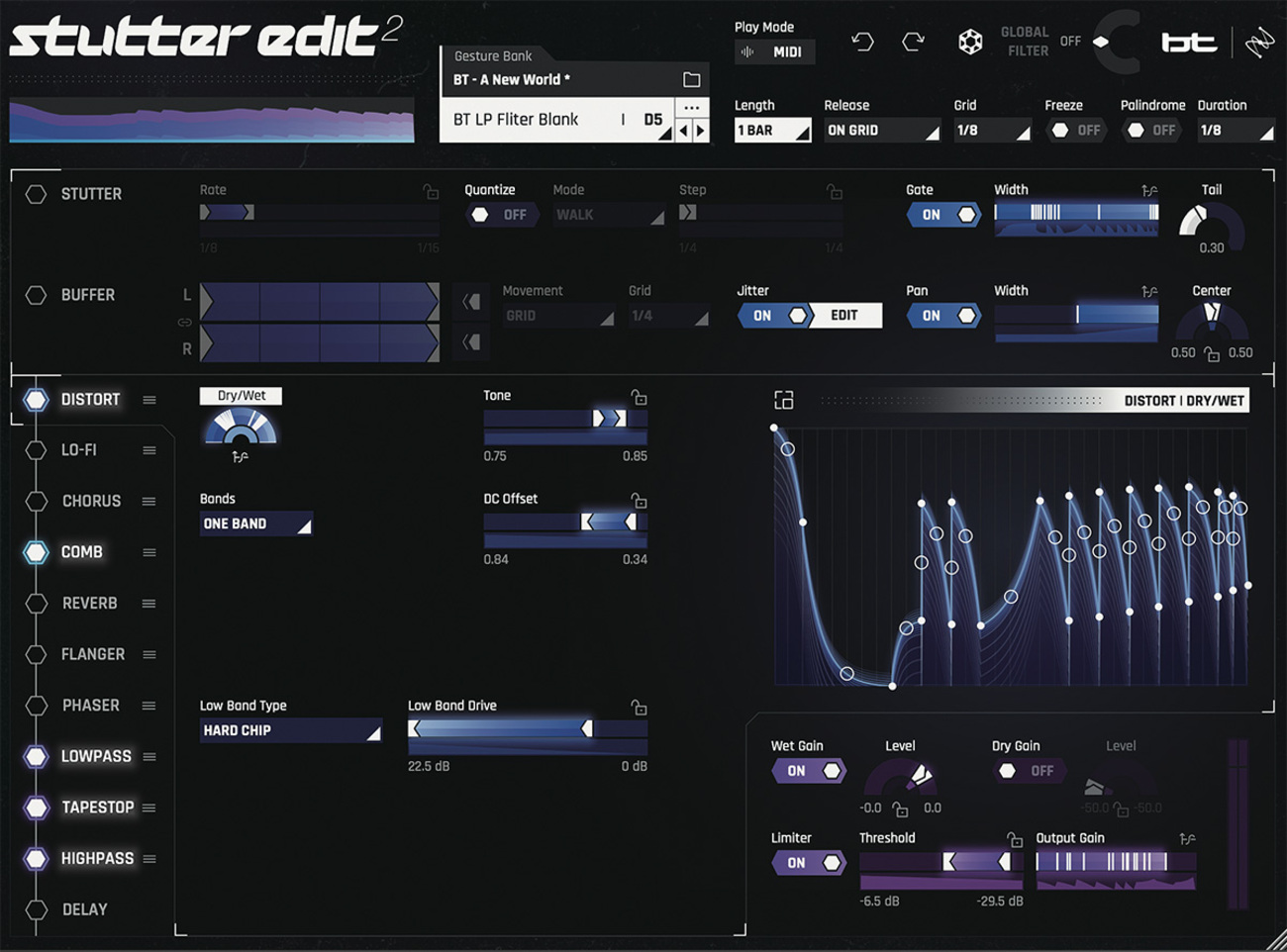1287x952 pixels.
Task: Open the Bands ONE BAND dropdown
Action: [256, 524]
